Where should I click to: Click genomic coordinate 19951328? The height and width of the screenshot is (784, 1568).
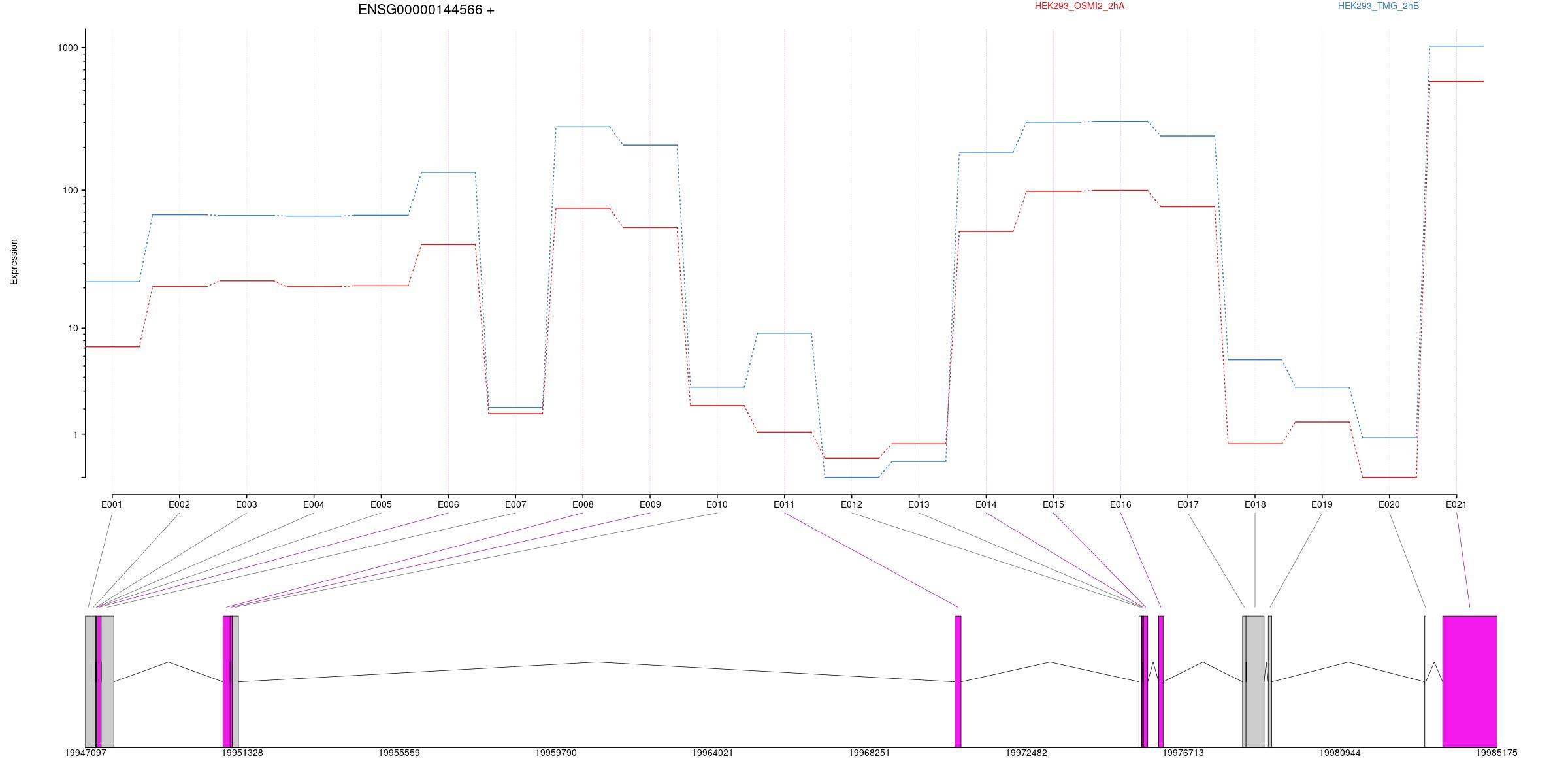coord(242,753)
